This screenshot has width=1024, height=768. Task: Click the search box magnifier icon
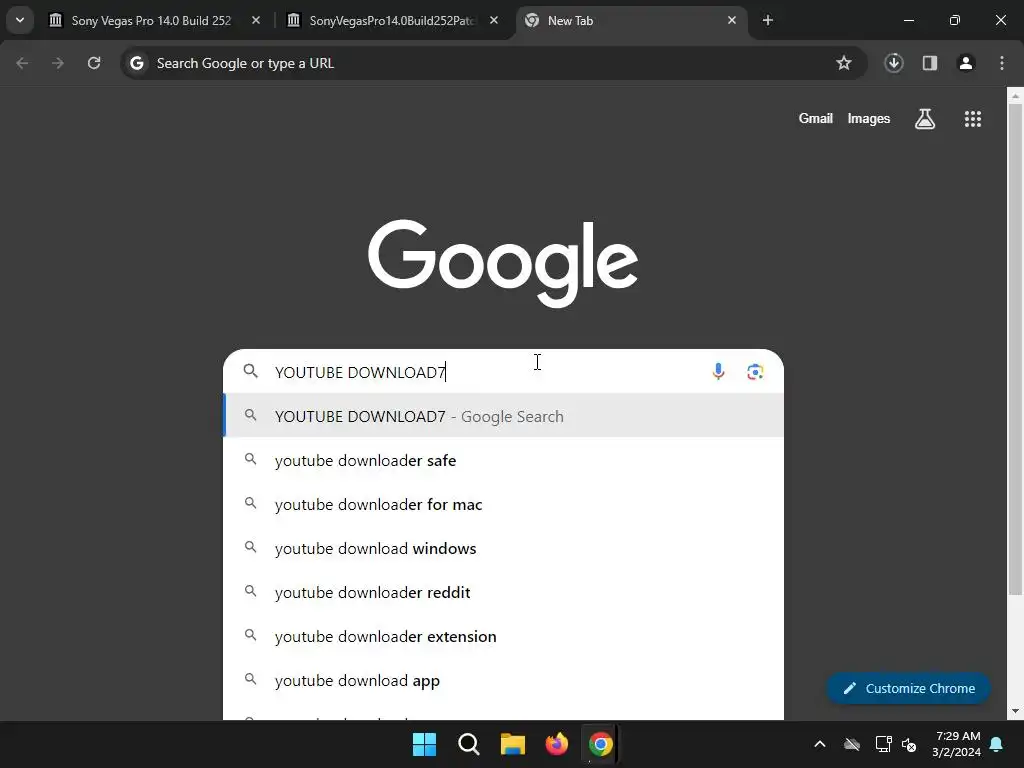pos(251,372)
